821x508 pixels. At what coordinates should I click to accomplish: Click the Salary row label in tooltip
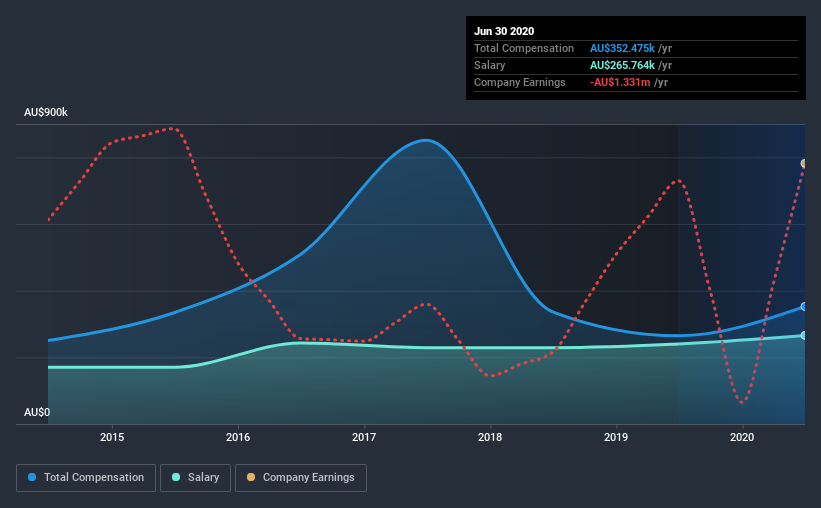(490, 65)
